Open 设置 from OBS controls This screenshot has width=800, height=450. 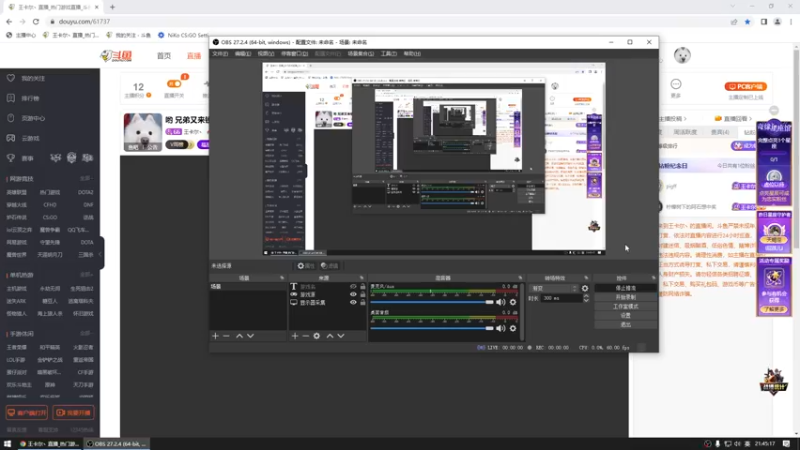click(626, 316)
